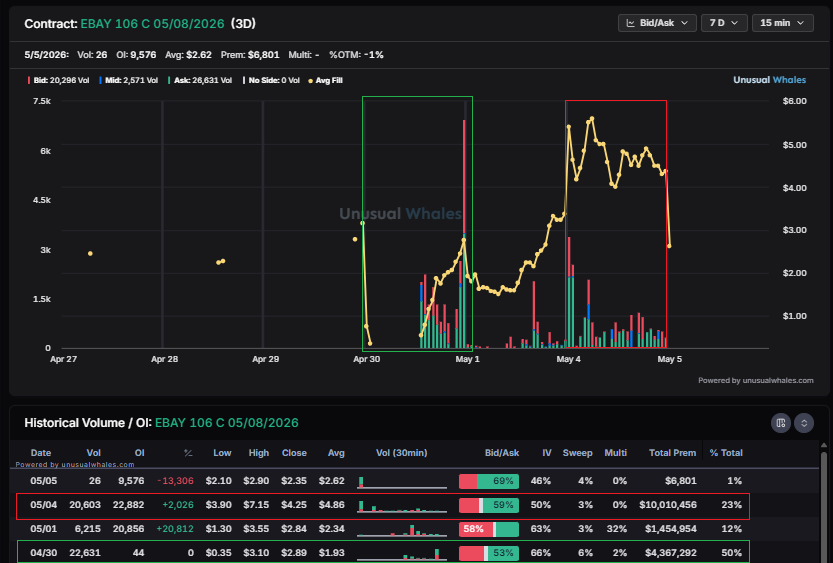Toggle the No Side volume legend
Screen dimensions: 833x563
point(271,80)
